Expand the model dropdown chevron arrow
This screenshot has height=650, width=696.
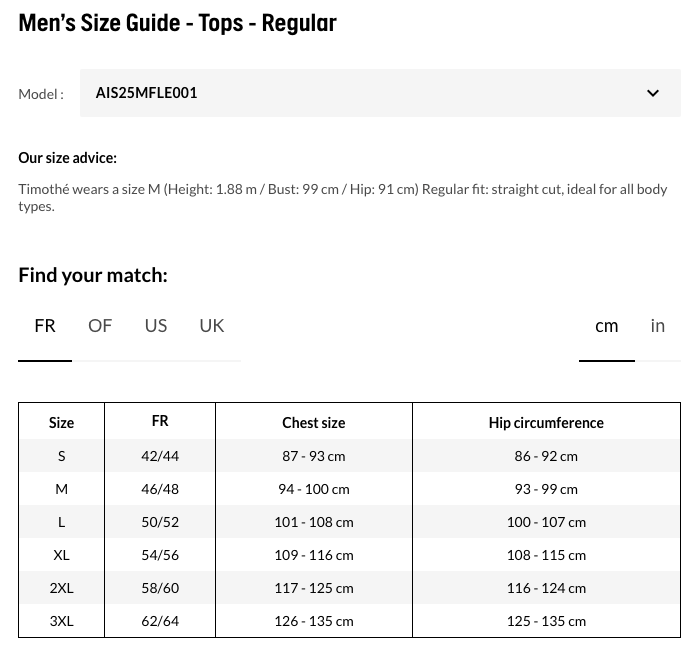pyautogui.click(x=652, y=93)
